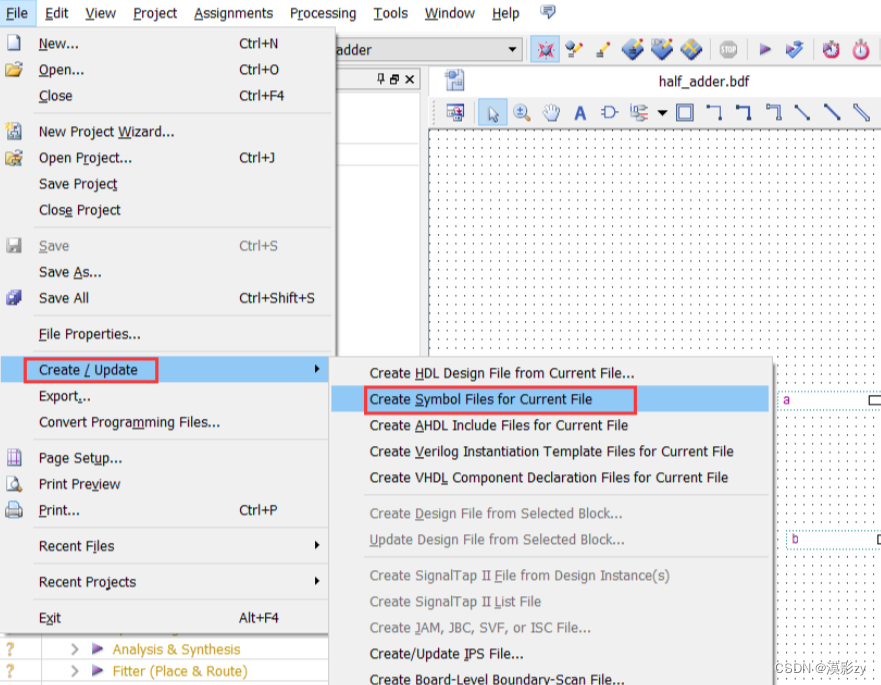Open the Pin Planner icon
Viewport: 881px width, 685px height.
pos(633,49)
